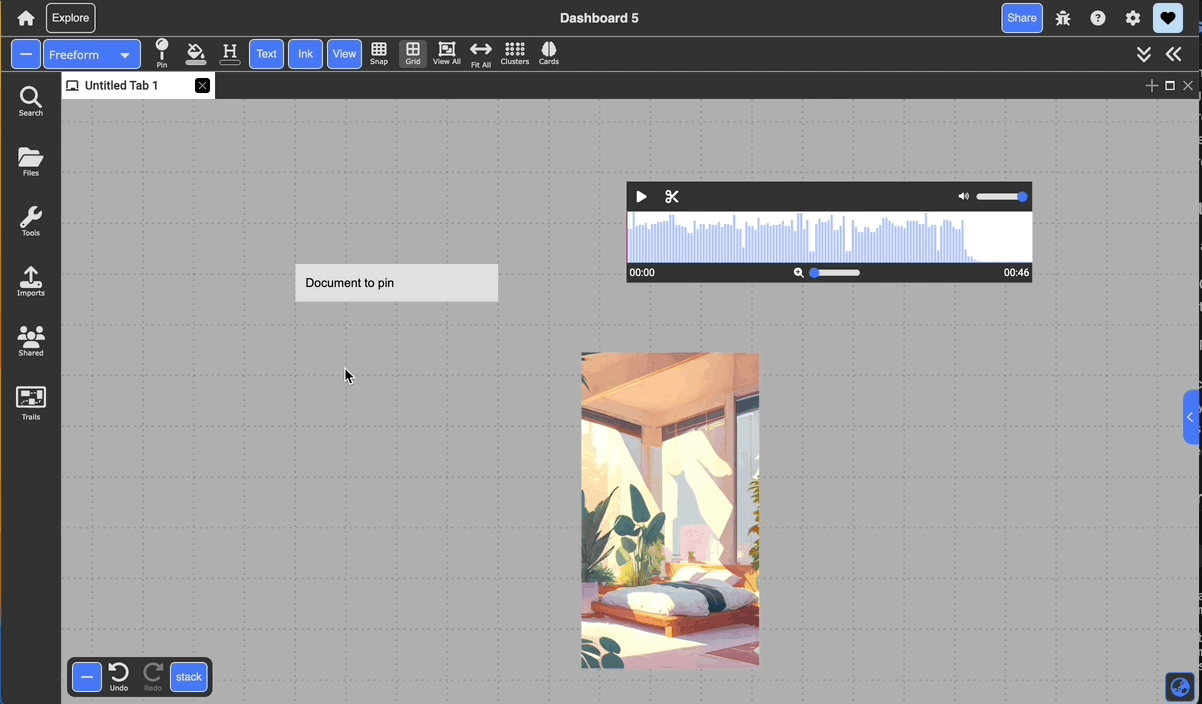The image size is (1202, 704).
Task: Open the Freeform view dropdown
Action: (91, 55)
